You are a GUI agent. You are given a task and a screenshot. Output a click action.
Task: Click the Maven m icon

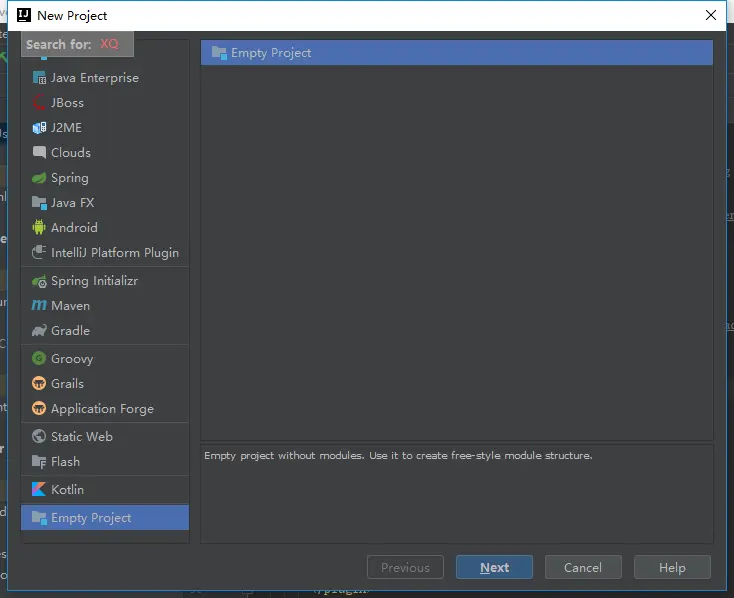pos(39,305)
